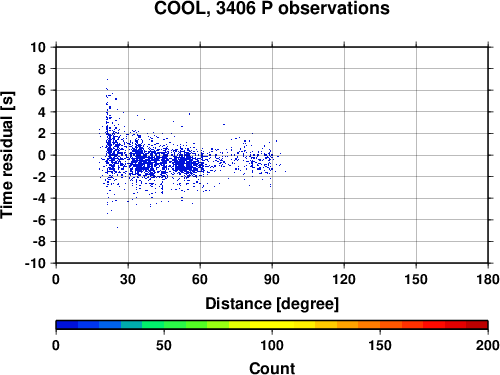500x375 pixels.
Task: Click the 200 label under the colorbar
Action: (x=487, y=345)
